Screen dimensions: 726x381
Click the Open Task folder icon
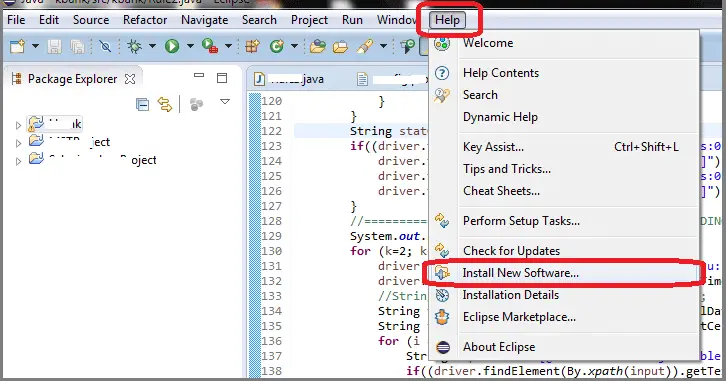point(340,46)
